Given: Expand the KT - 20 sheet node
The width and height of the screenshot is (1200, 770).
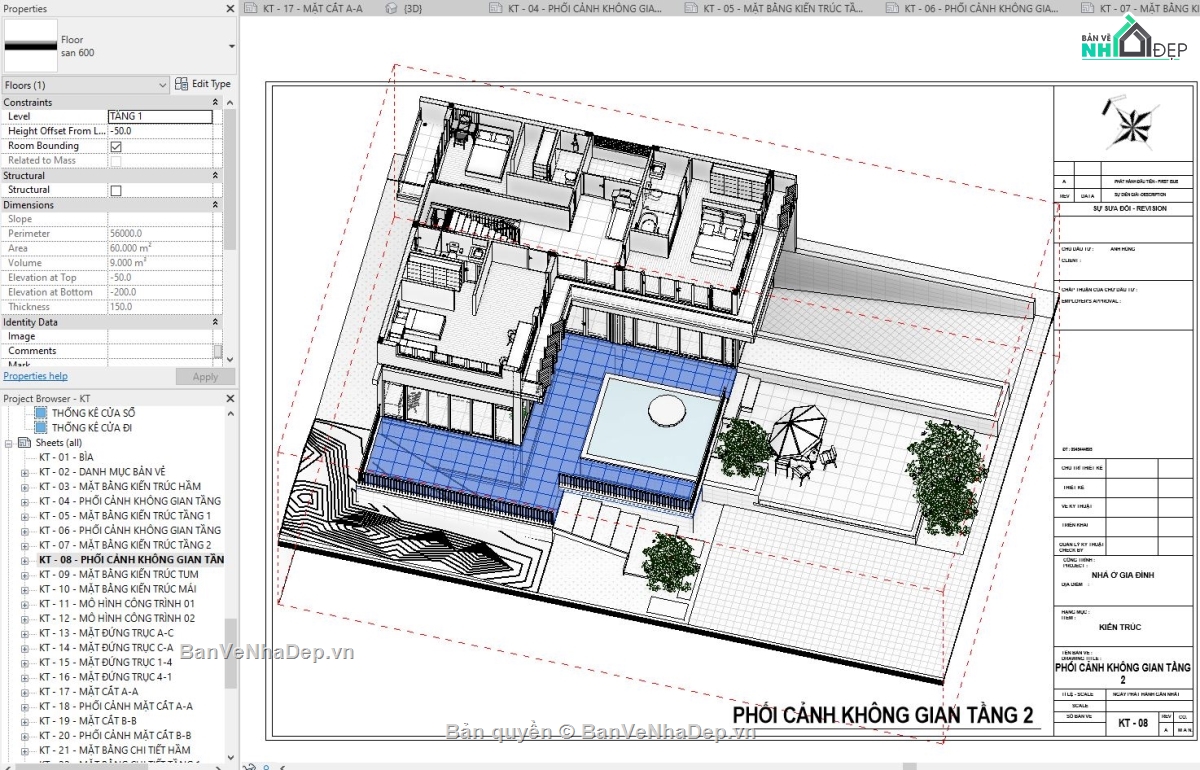Looking at the screenshot, I should point(25,736).
